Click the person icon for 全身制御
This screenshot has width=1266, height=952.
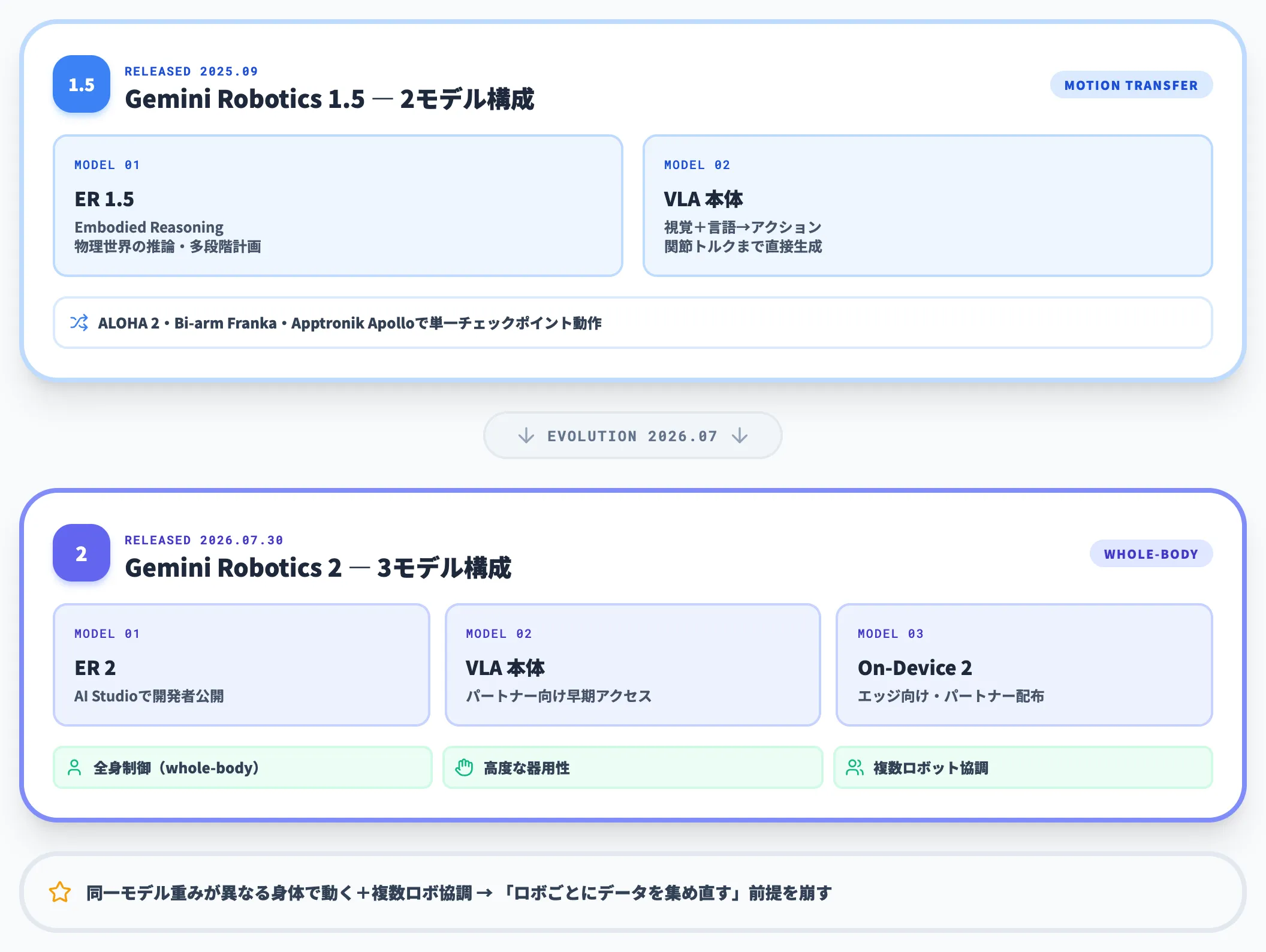(x=74, y=767)
